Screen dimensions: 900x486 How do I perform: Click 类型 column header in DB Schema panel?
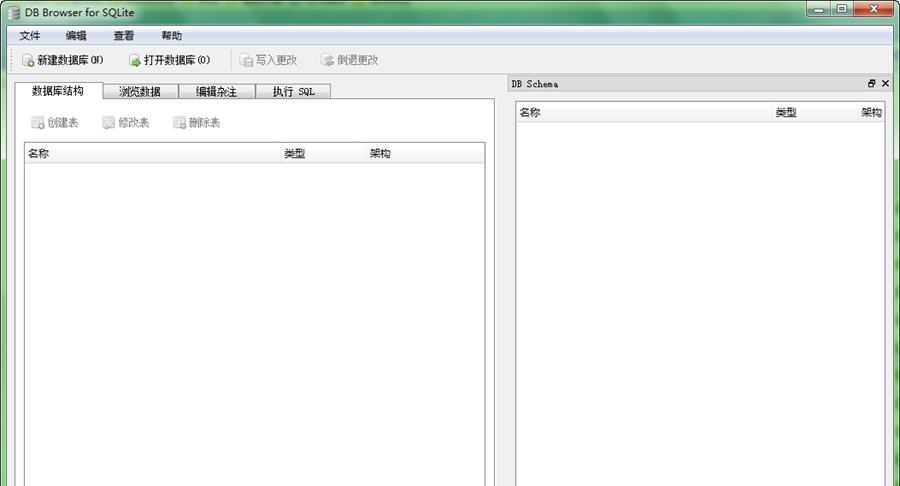pos(814,112)
